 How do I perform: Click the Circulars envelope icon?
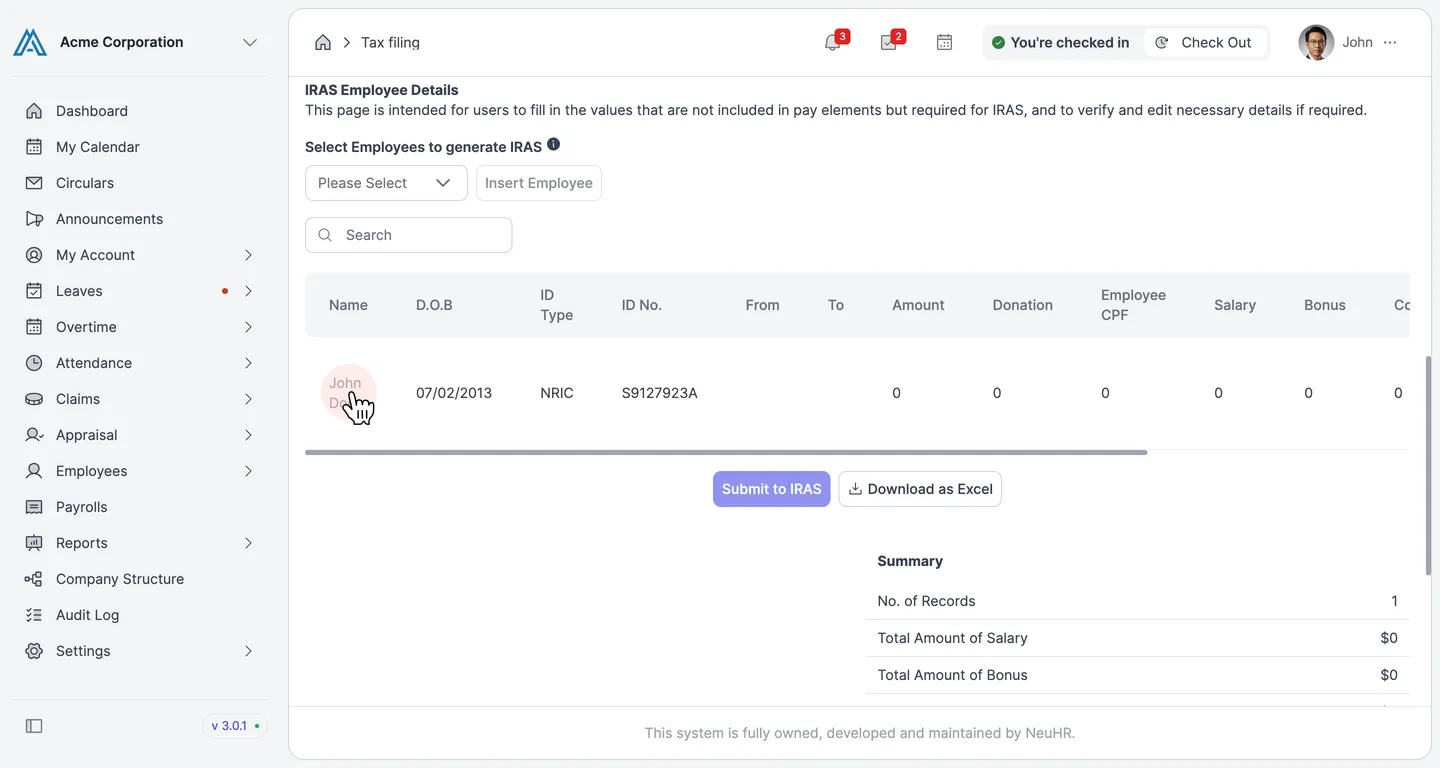click(34, 183)
